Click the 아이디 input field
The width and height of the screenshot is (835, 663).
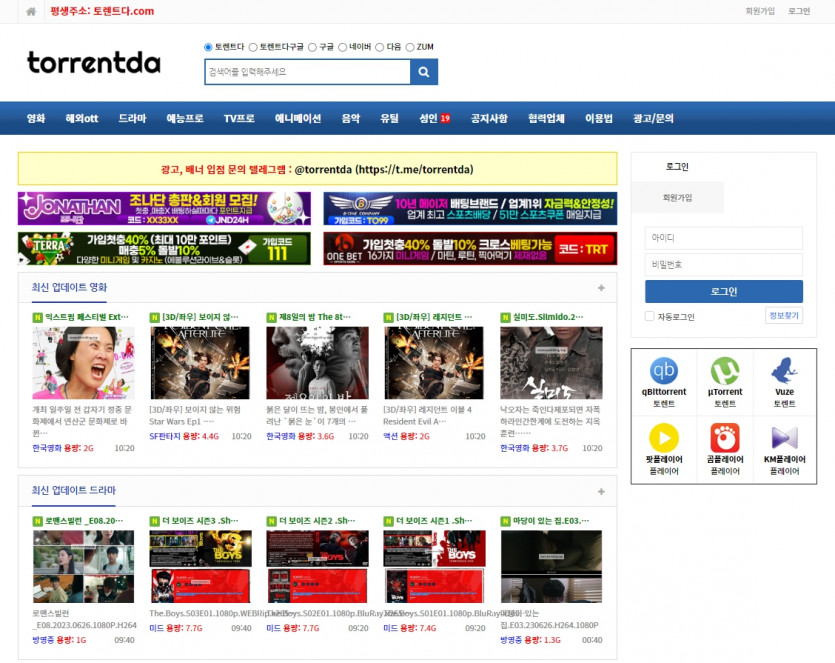pyautogui.click(x=723, y=238)
